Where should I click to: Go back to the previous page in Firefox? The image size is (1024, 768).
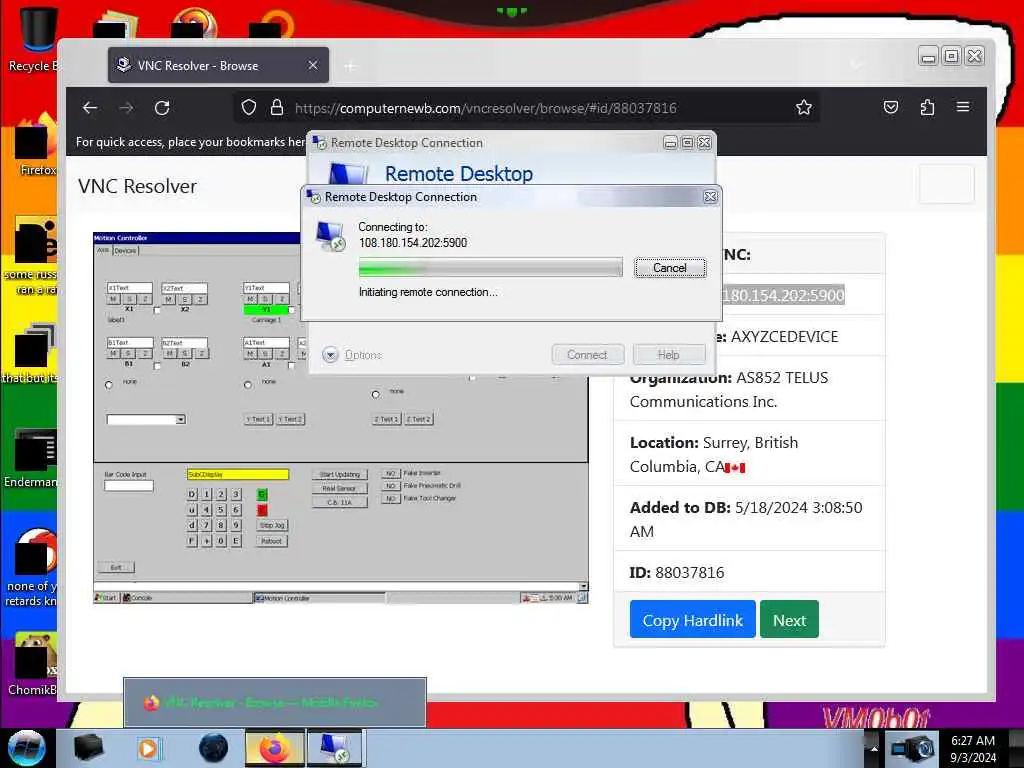90,108
